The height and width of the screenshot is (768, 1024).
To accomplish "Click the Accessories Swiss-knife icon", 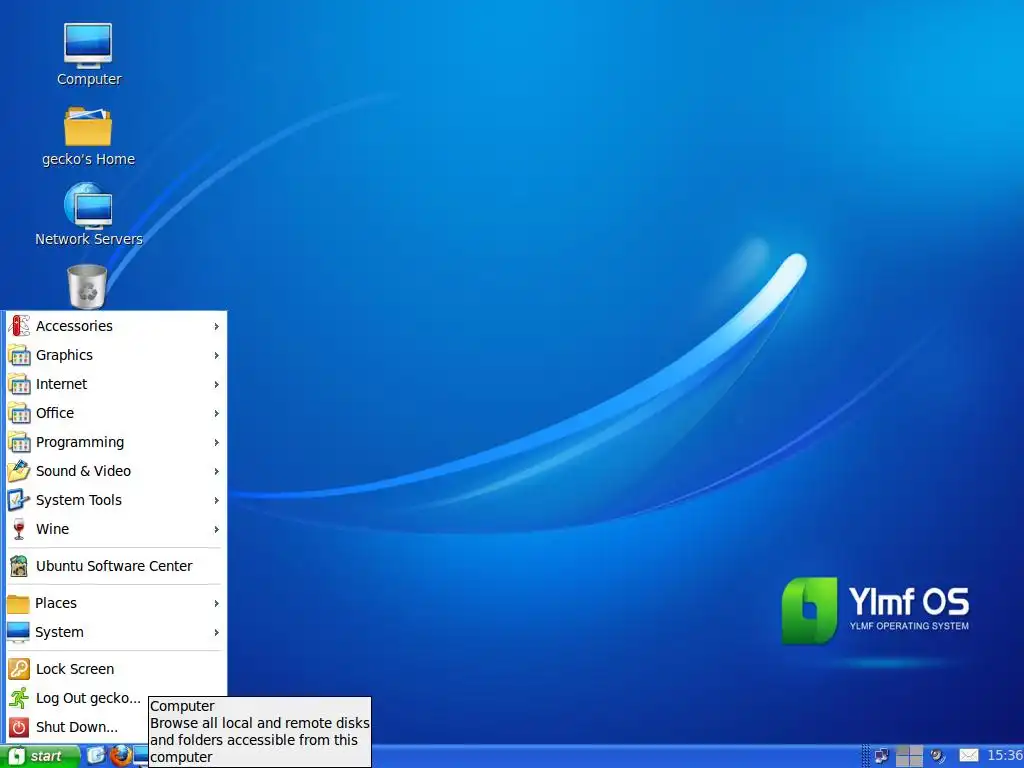I will tap(19, 325).
